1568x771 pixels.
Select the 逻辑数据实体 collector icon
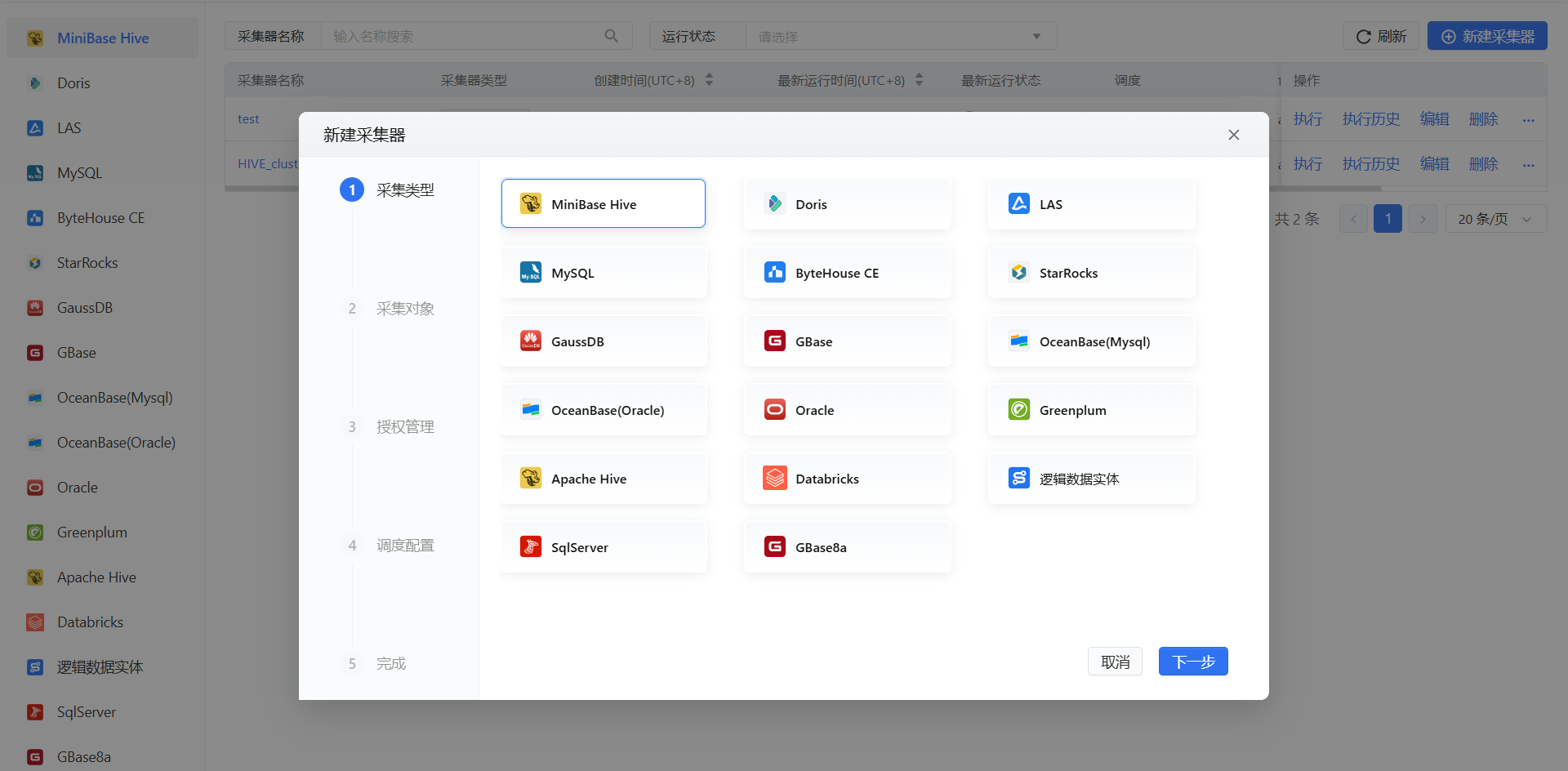click(1018, 479)
